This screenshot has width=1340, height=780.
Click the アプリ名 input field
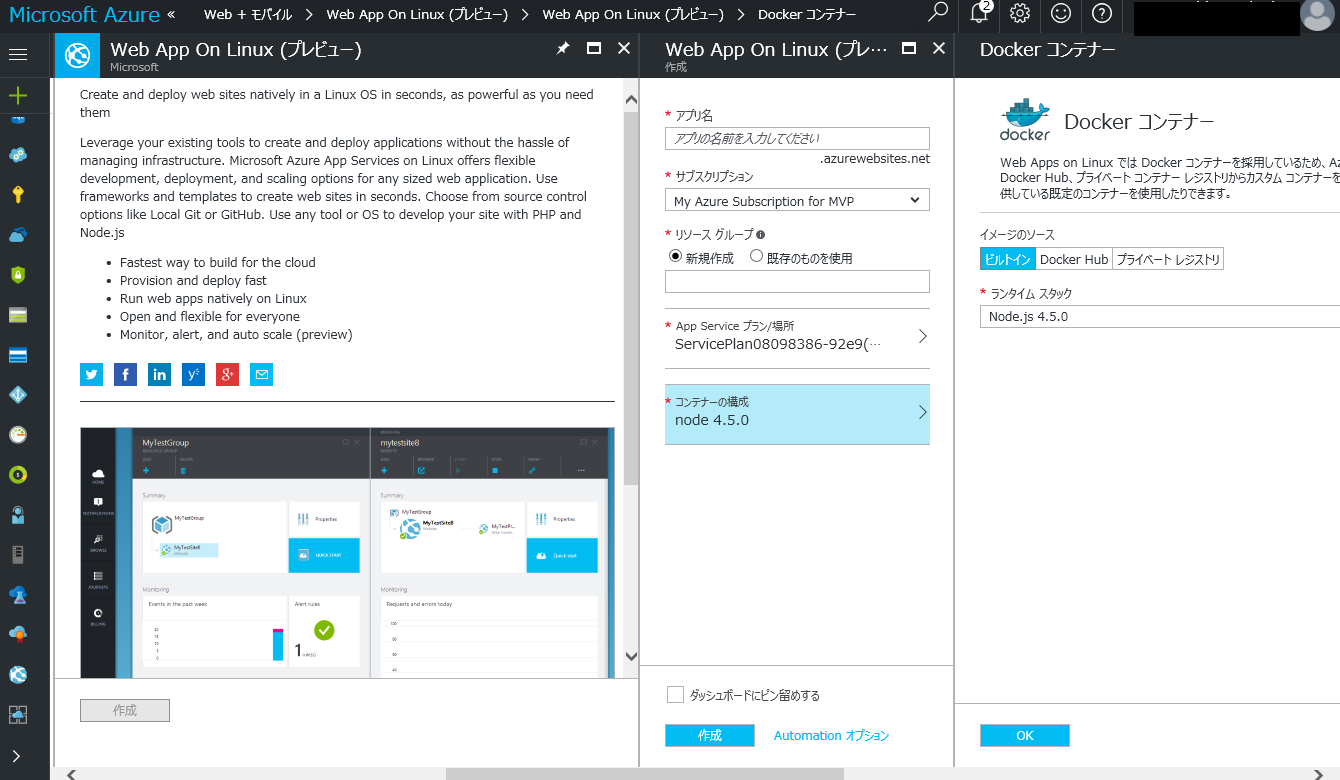pyautogui.click(x=796, y=138)
